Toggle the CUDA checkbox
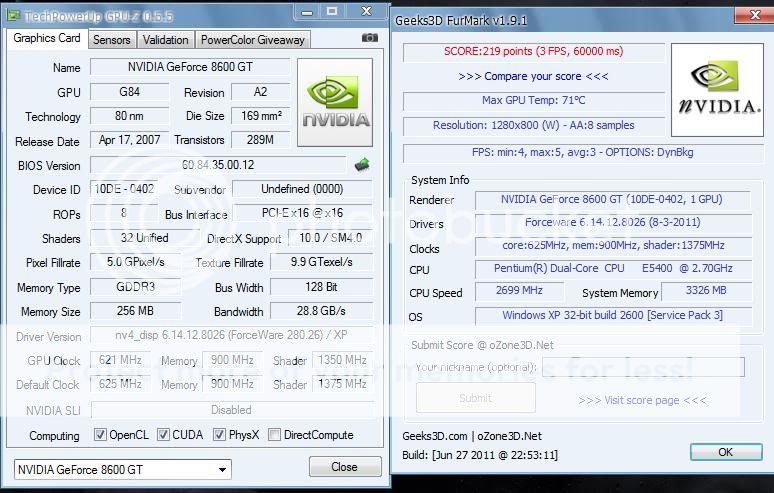 click(x=163, y=435)
